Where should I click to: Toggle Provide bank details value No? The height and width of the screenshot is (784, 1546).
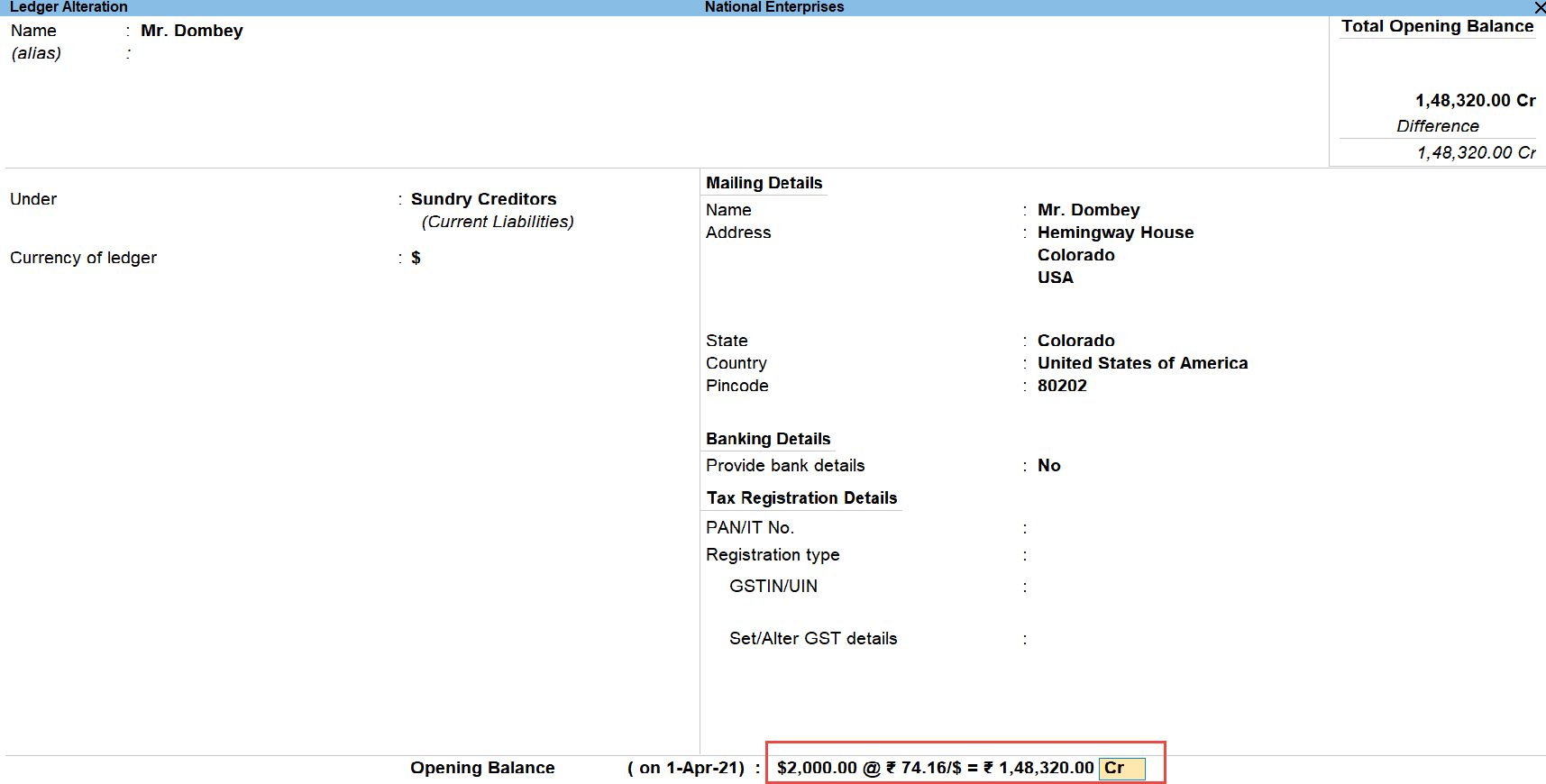(1048, 466)
